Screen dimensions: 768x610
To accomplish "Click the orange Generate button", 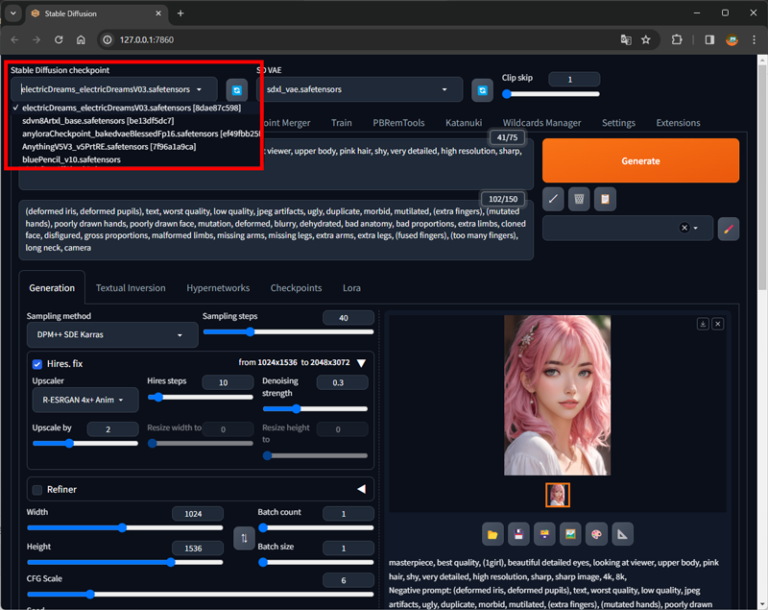I will pos(641,161).
